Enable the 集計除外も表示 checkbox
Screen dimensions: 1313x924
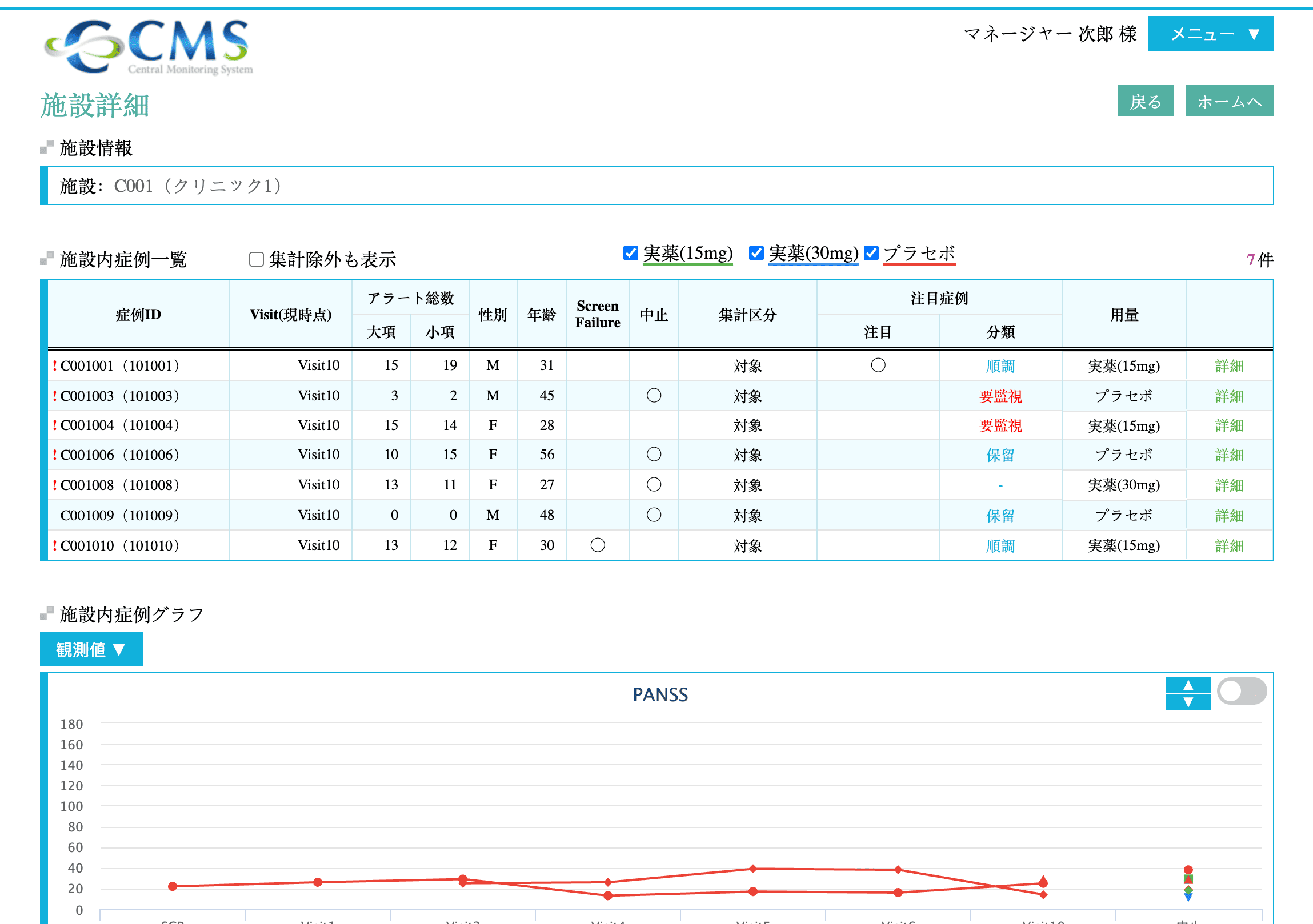(255, 259)
